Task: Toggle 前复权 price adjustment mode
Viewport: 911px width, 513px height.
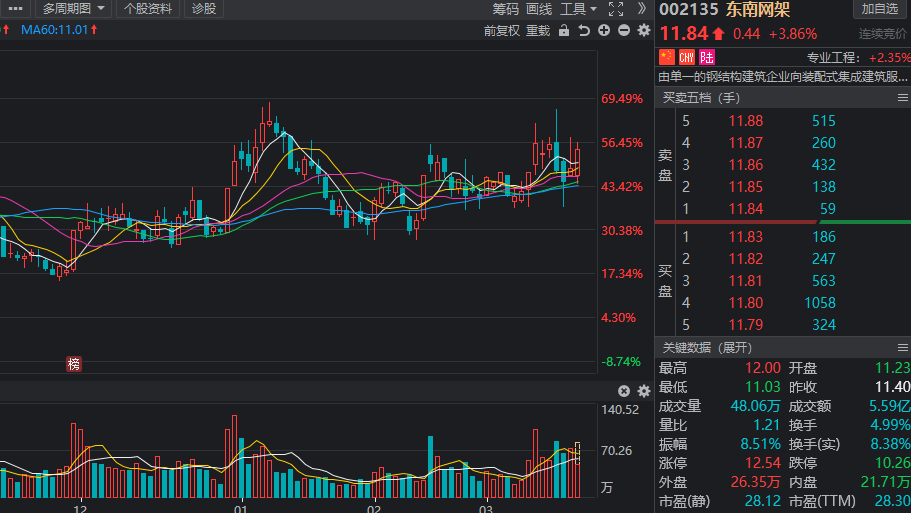Action: pyautogui.click(x=501, y=30)
